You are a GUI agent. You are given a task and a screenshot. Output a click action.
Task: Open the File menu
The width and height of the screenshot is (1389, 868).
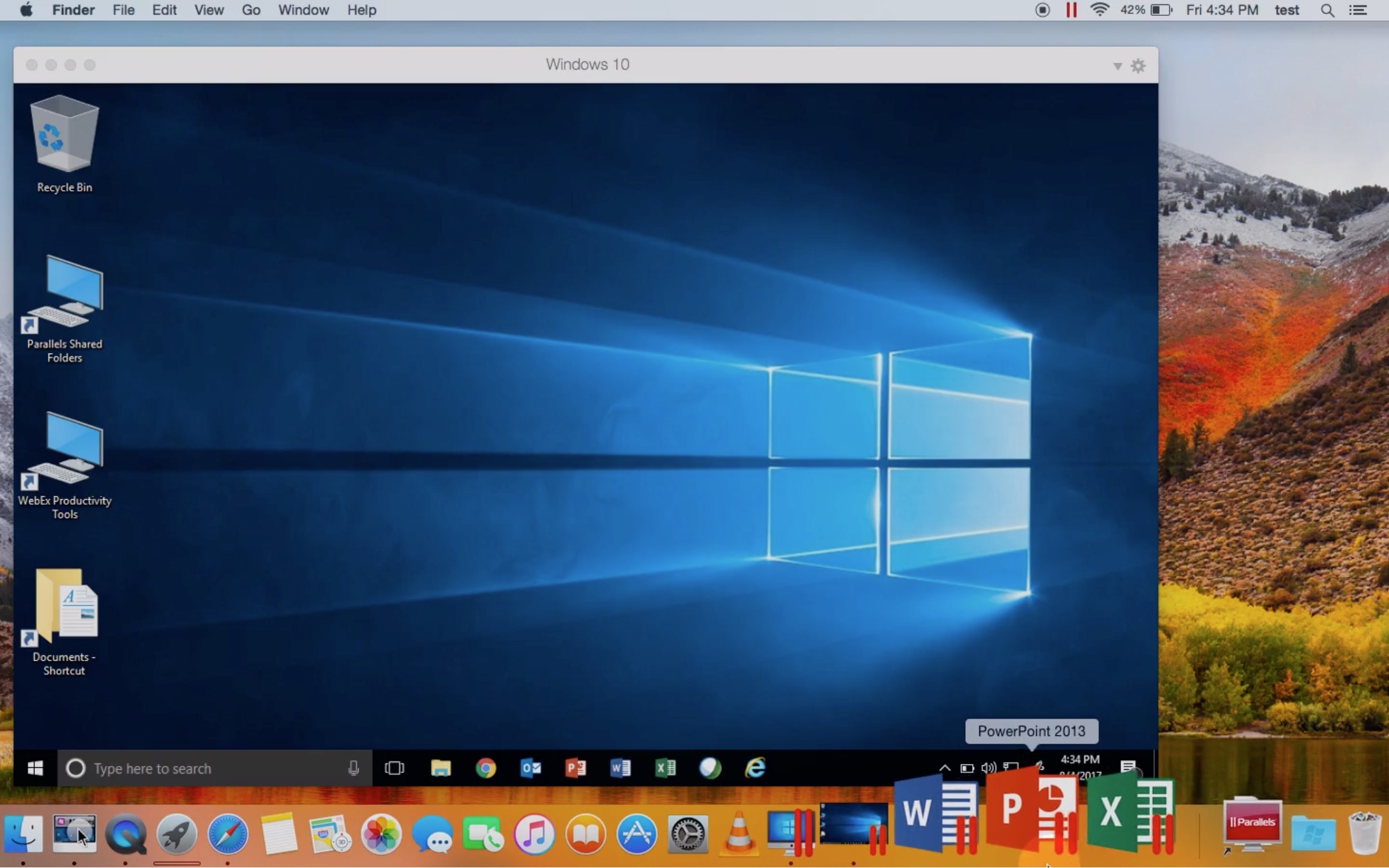tap(123, 10)
